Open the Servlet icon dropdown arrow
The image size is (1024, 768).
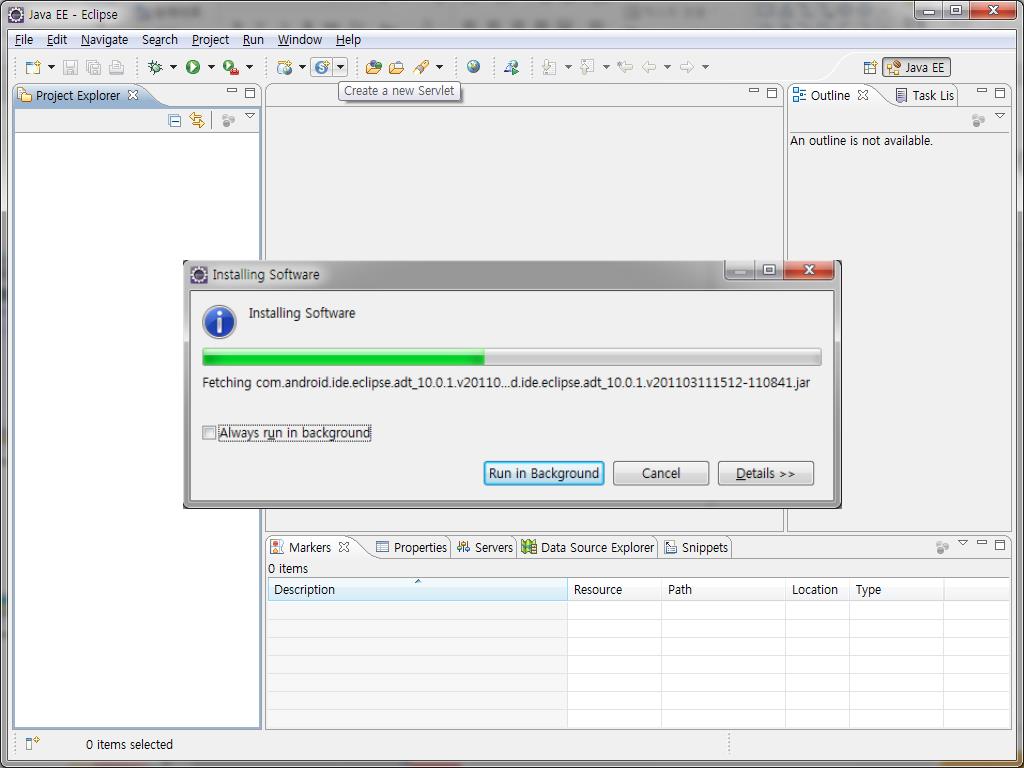click(x=340, y=67)
